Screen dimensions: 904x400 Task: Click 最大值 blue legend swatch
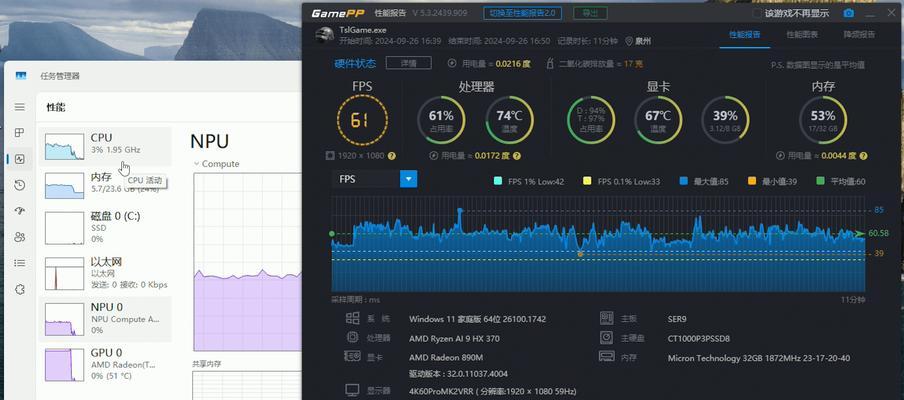[684, 182]
